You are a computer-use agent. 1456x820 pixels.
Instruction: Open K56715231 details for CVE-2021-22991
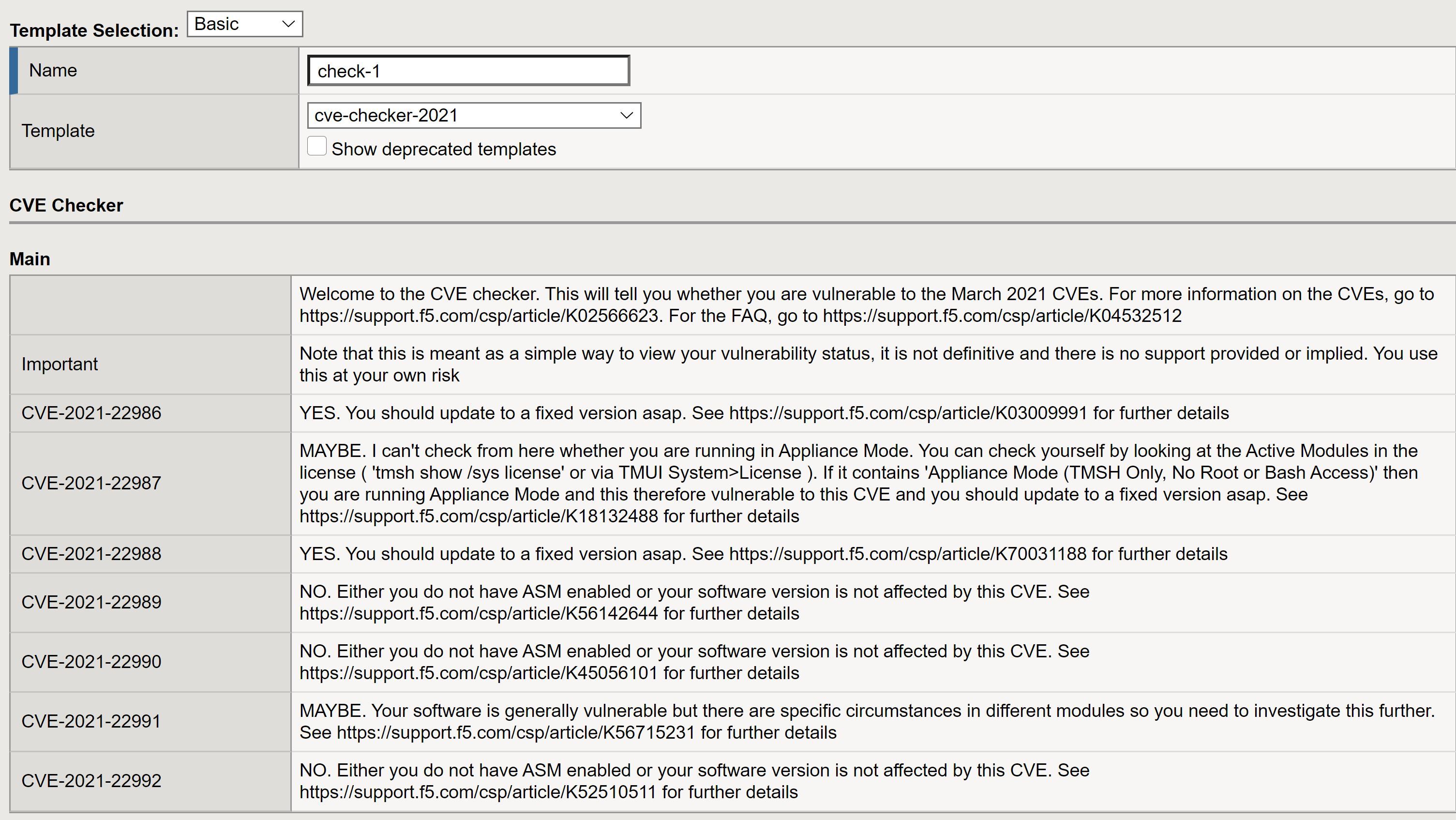[515, 732]
